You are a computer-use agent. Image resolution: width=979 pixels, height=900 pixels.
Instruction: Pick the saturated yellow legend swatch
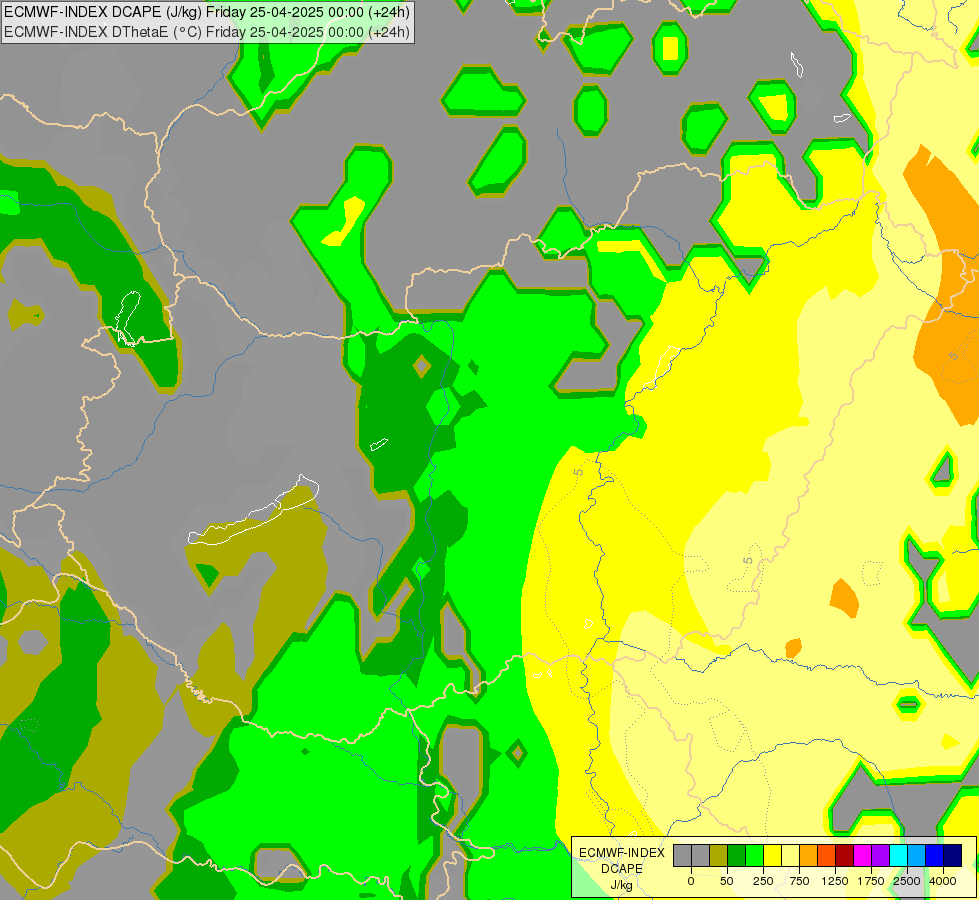(772, 855)
